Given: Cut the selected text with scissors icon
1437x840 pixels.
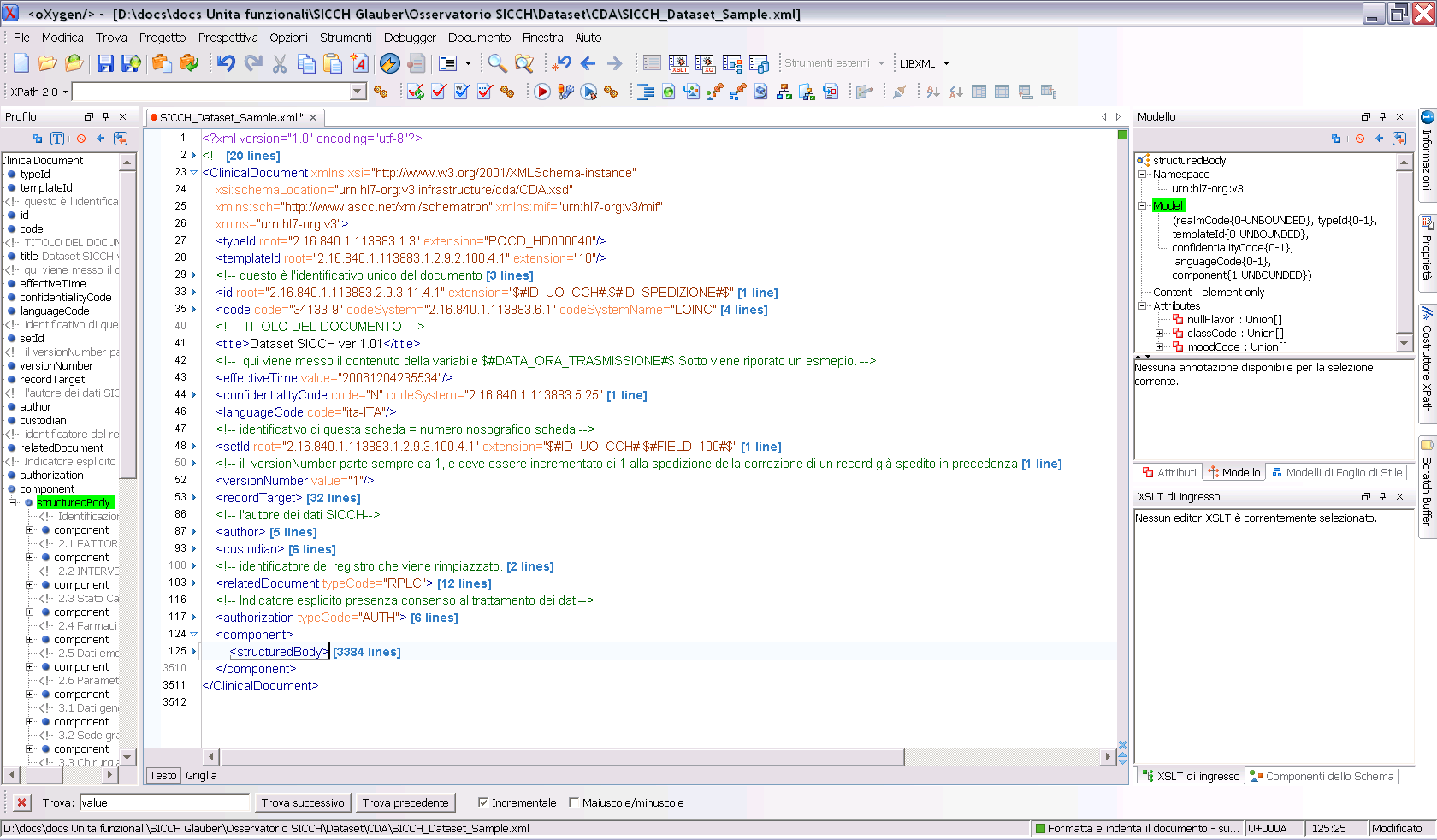Looking at the screenshot, I should pos(280,63).
